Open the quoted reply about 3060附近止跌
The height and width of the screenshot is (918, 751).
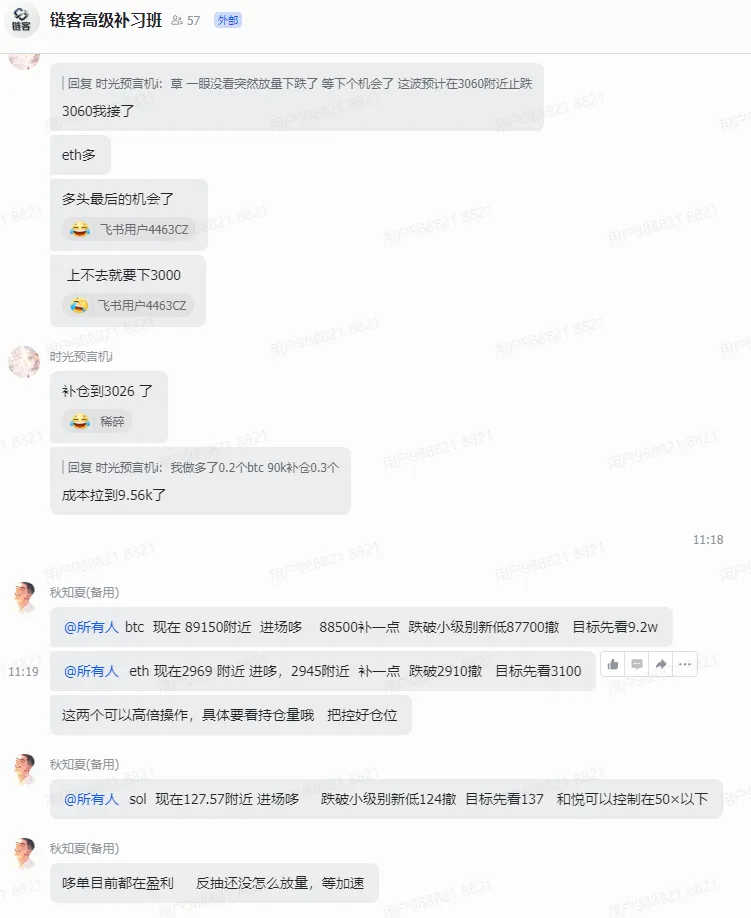pos(299,84)
